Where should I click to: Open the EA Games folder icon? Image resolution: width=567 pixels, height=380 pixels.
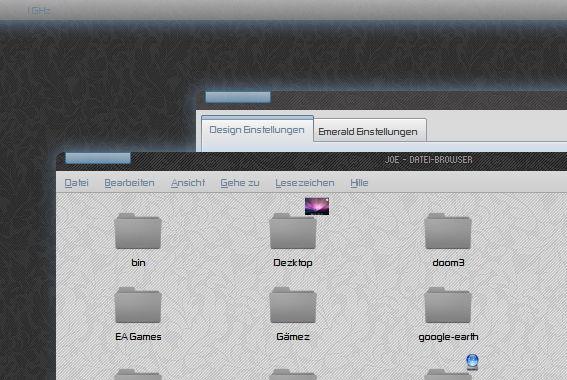[138, 305]
